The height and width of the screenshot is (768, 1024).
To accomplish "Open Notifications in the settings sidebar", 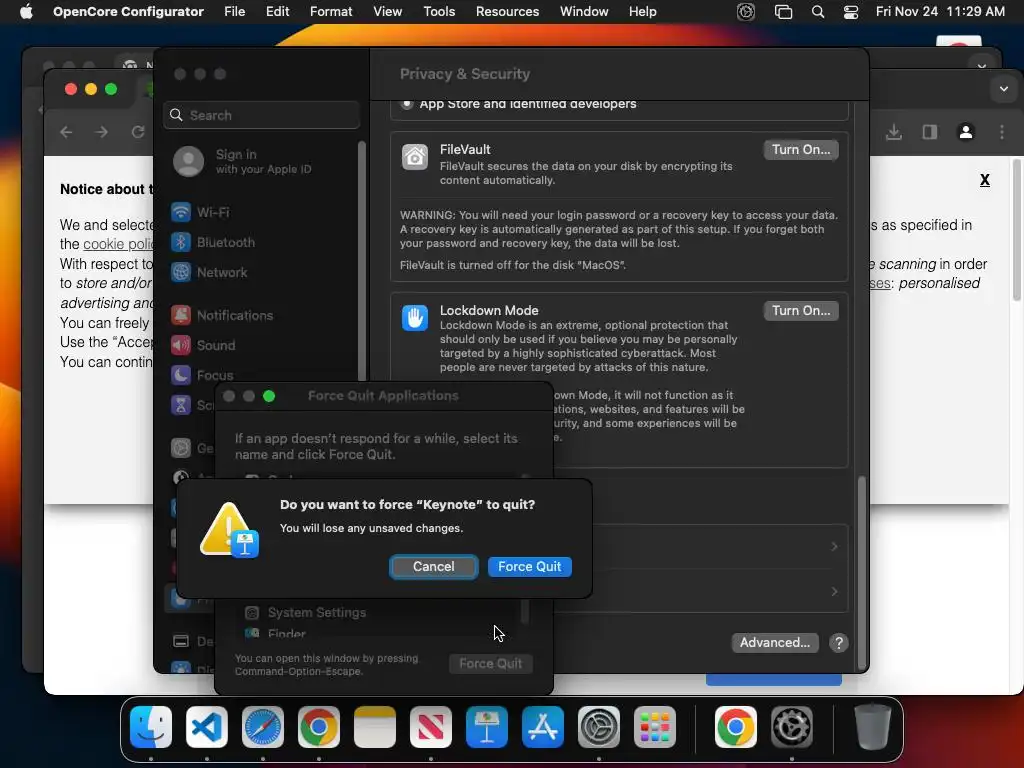I will tap(222, 315).
